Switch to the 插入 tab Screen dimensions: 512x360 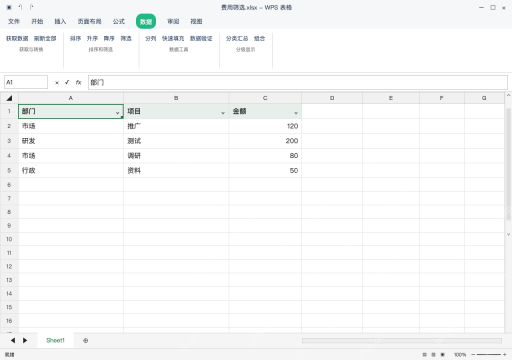[x=60, y=21]
